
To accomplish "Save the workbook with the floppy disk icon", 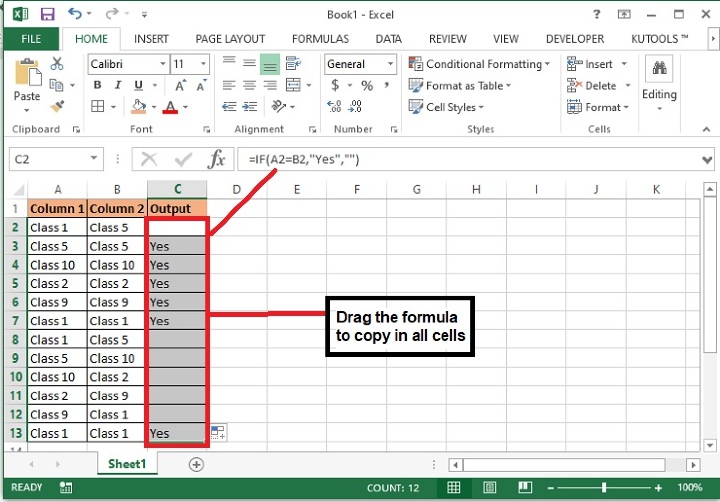I will click(47, 14).
